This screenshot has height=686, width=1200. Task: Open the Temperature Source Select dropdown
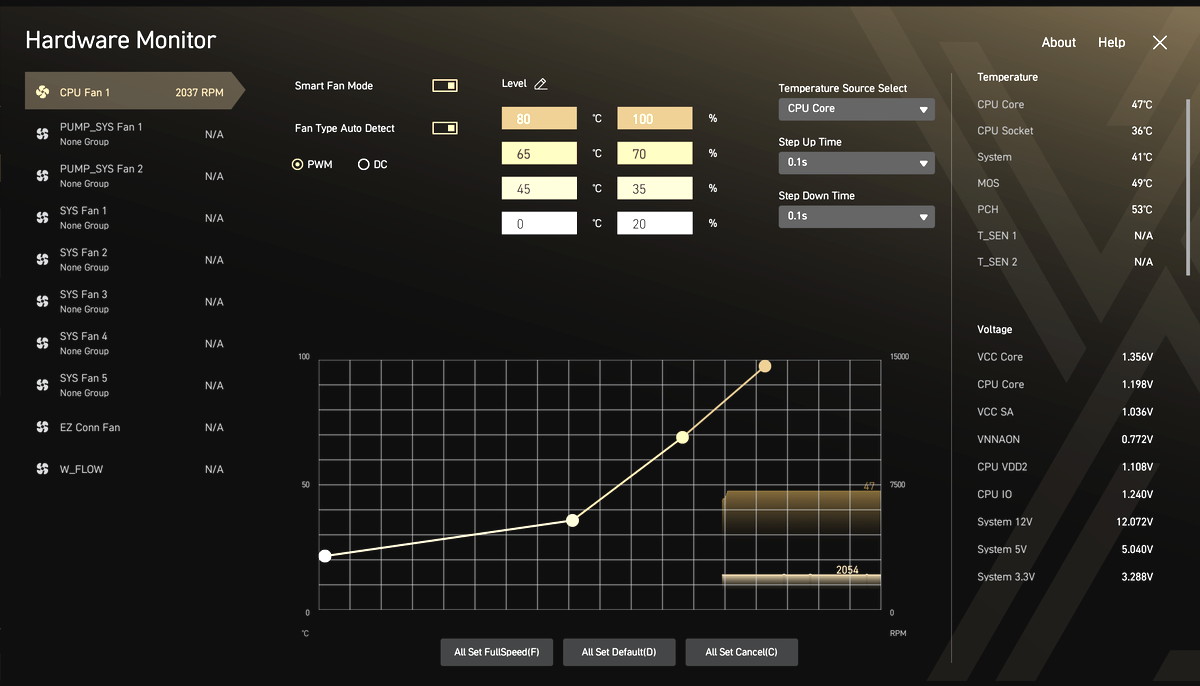[x=857, y=109]
